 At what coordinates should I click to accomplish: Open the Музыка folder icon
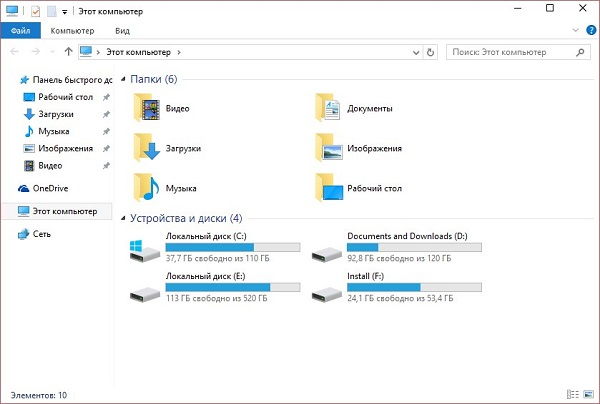tap(149, 187)
